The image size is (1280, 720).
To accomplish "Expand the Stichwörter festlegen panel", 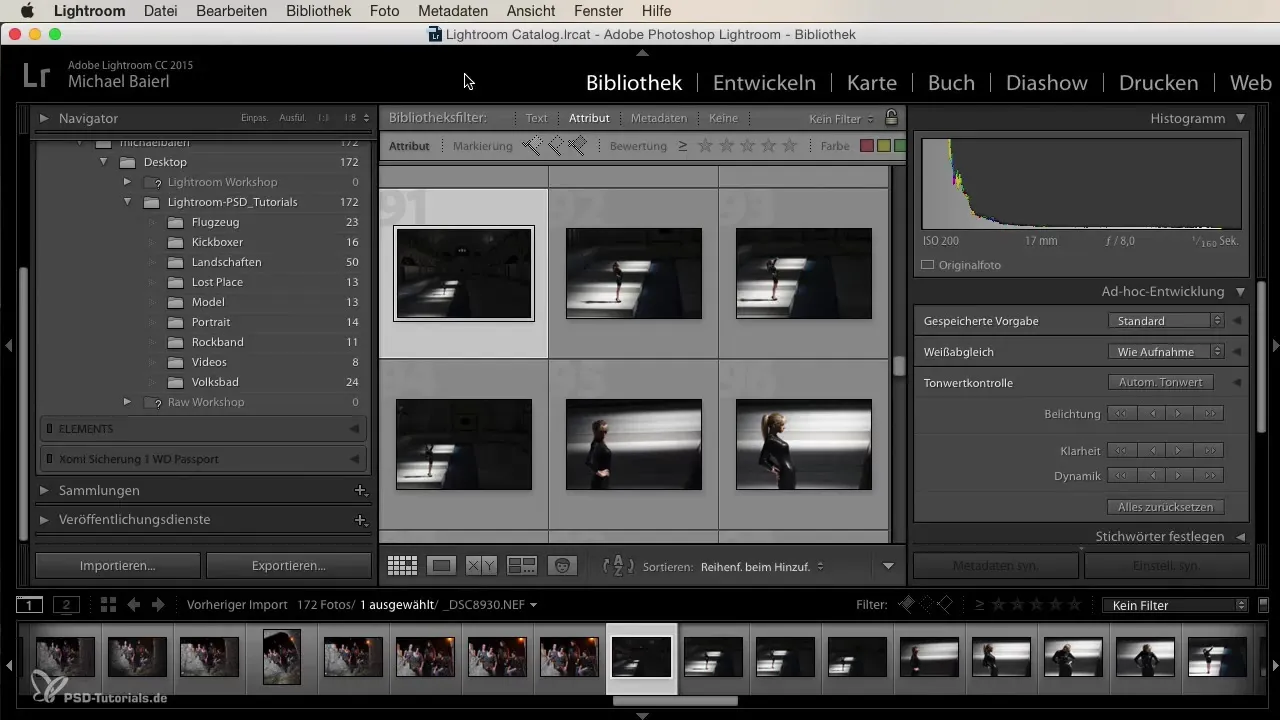I will click(x=1240, y=537).
